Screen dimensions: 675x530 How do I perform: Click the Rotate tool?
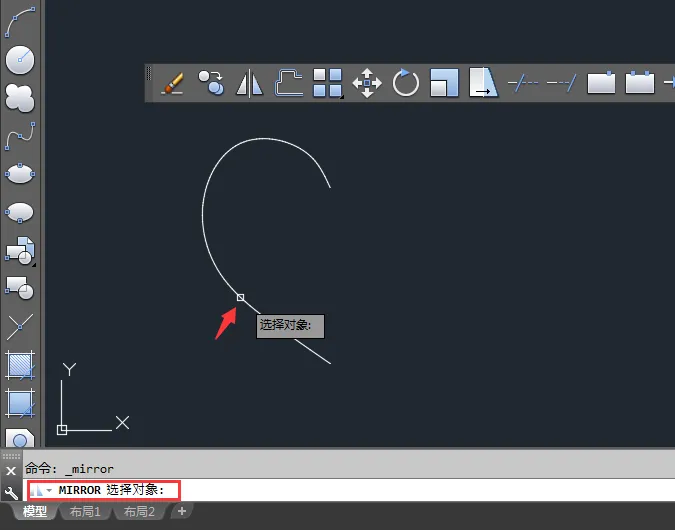click(x=406, y=83)
